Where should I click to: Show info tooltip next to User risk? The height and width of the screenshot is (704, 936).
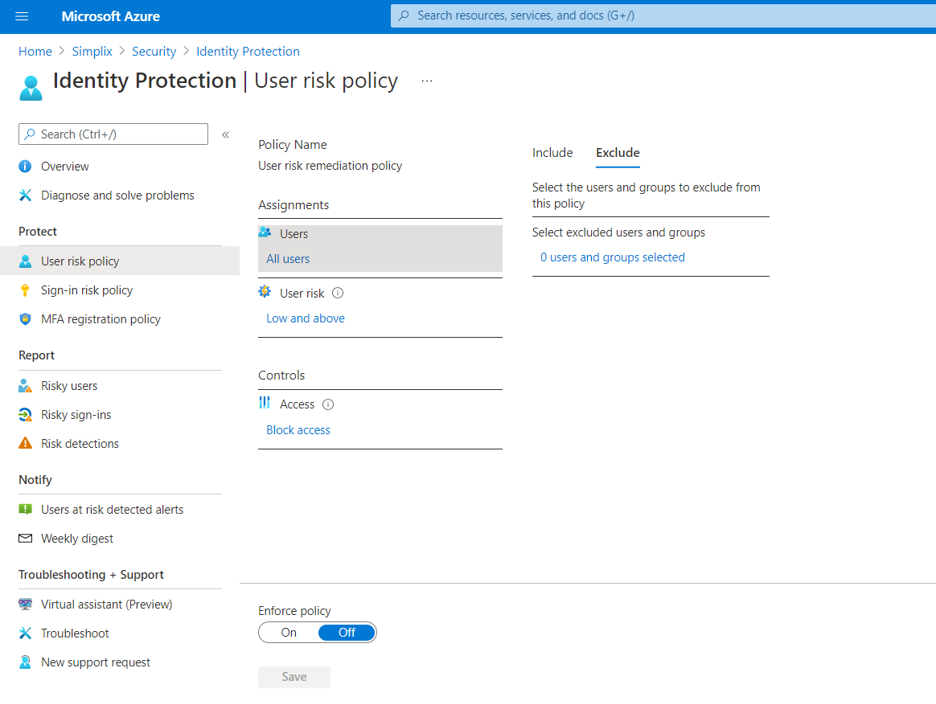338,293
